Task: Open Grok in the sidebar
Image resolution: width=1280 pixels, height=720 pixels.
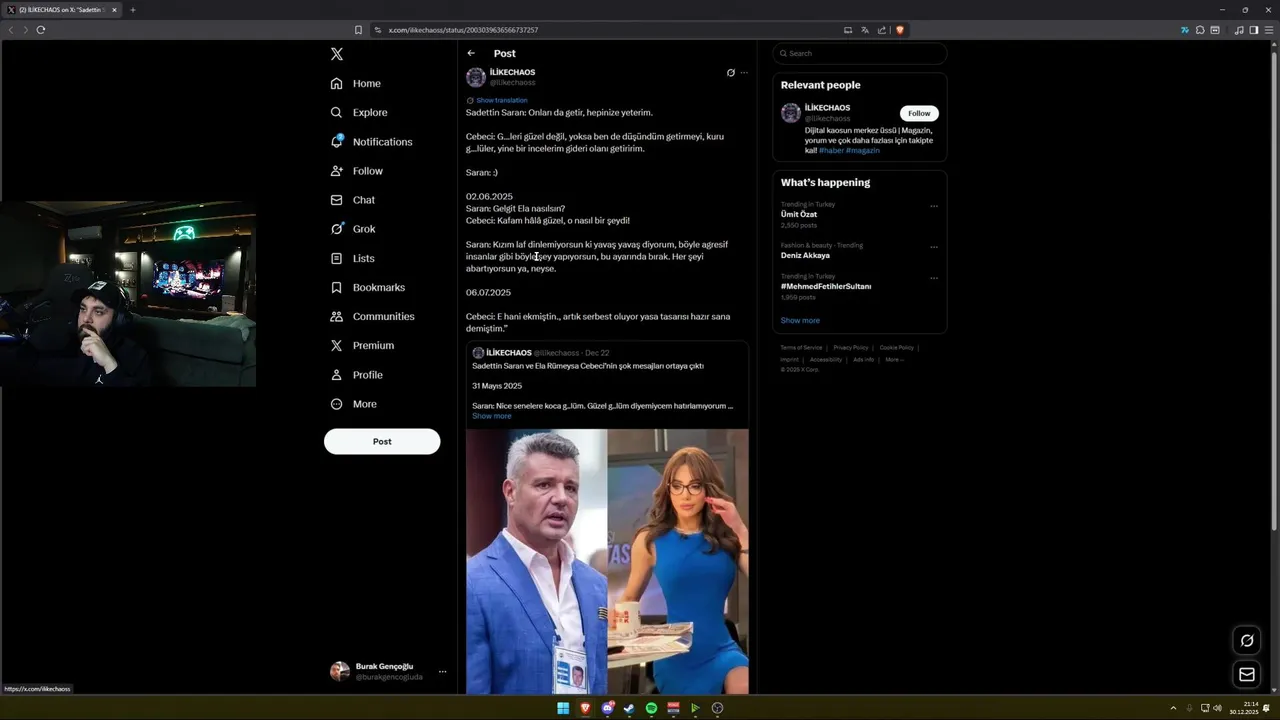Action: pyautogui.click(x=352, y=229)
